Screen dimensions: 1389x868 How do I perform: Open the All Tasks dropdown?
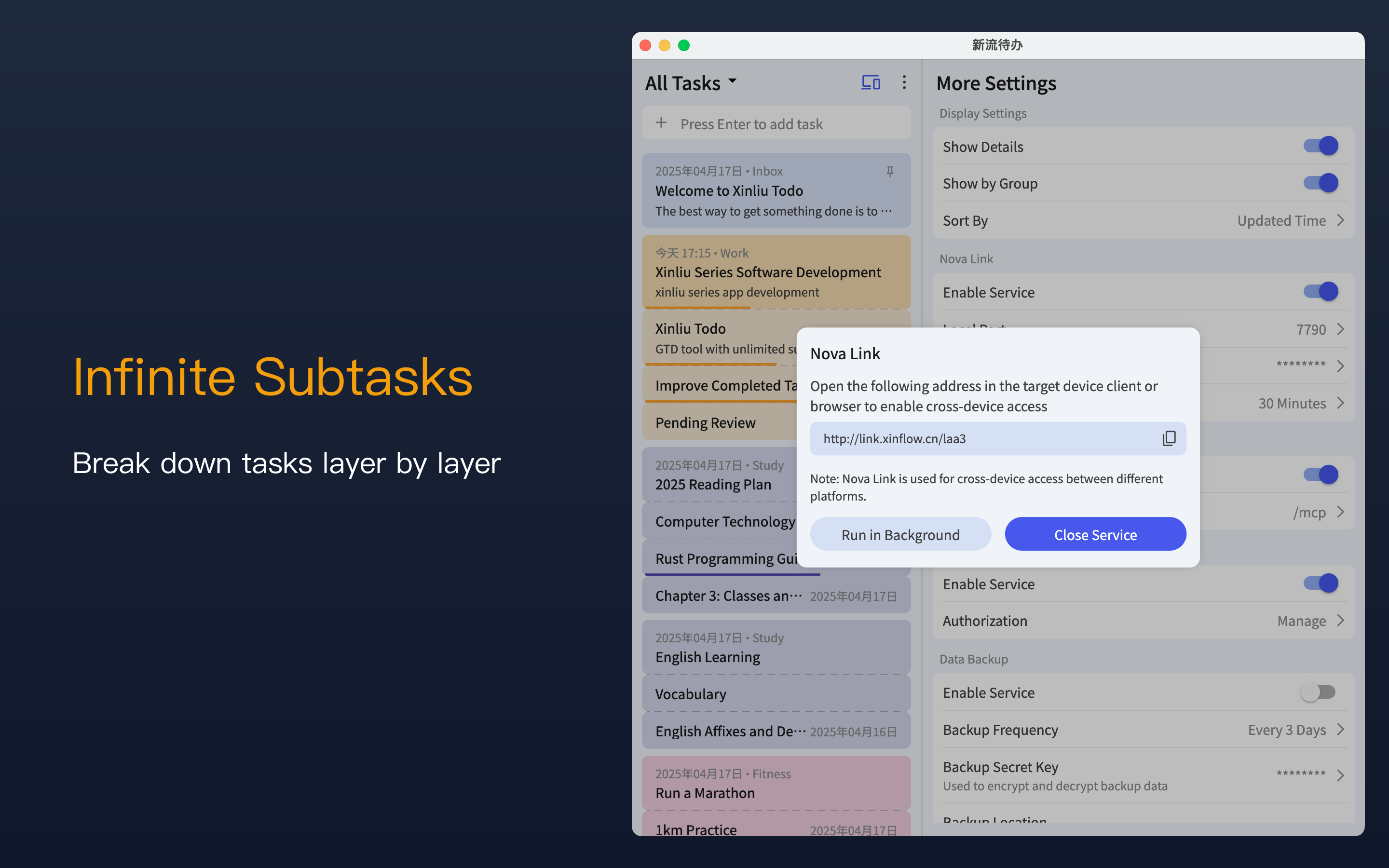pos(691,82)
